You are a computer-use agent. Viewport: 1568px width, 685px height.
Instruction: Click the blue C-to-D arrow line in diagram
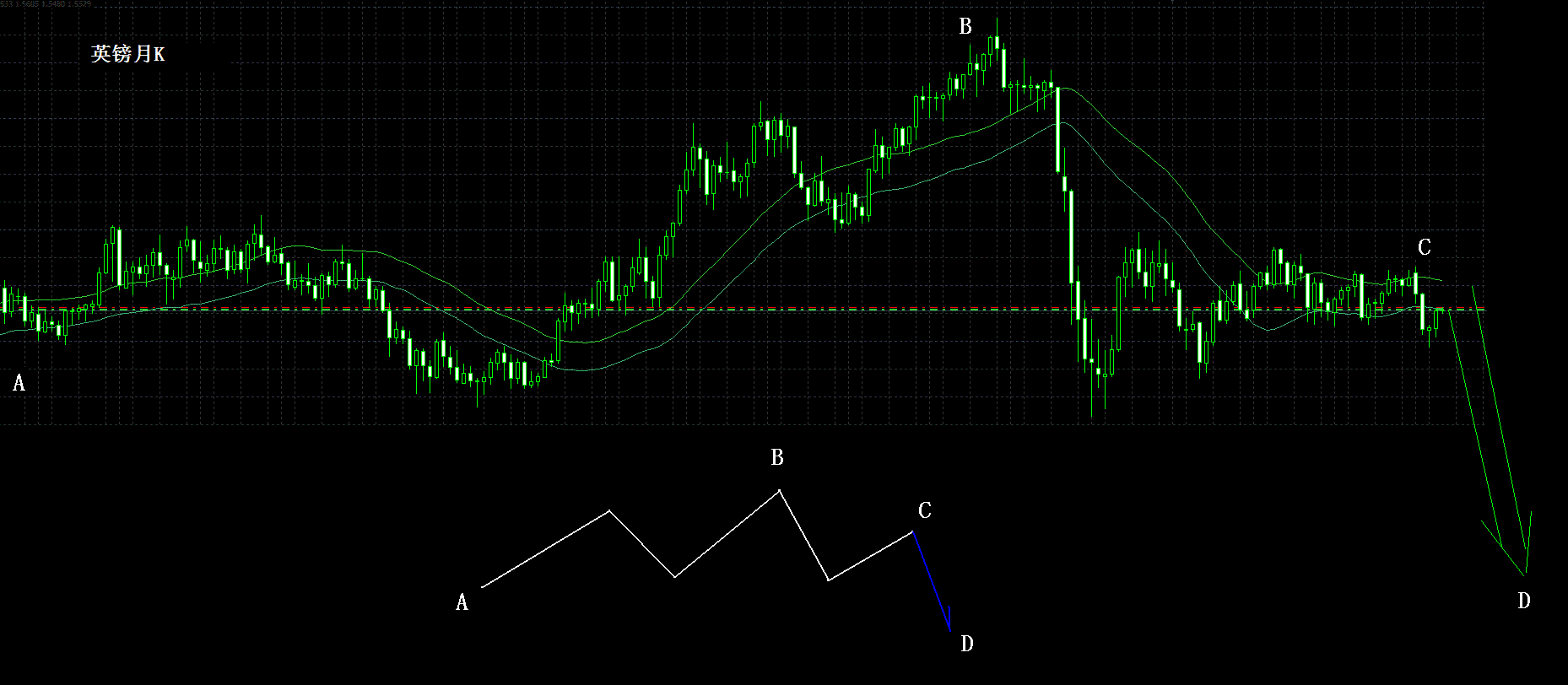[x=932, y=581]
